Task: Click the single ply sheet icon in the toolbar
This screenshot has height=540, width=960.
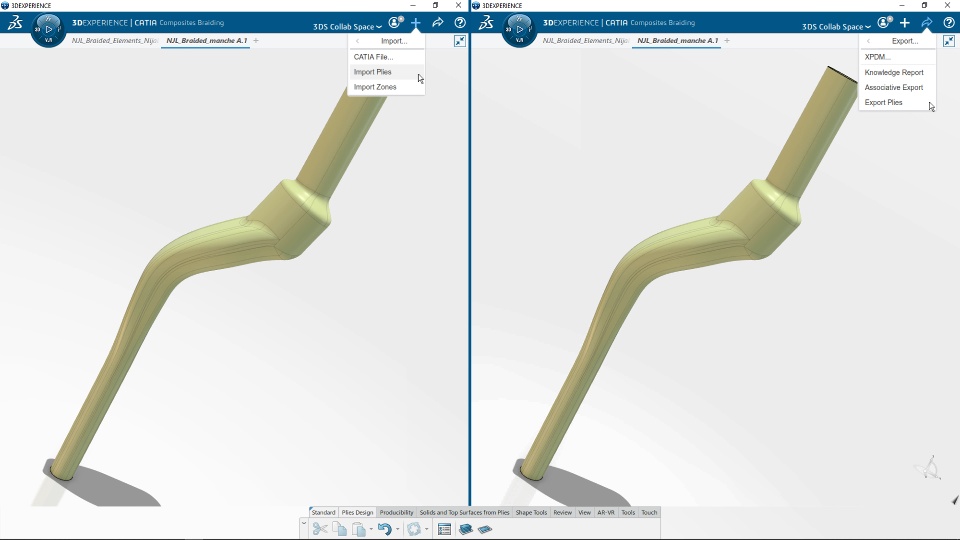Action: [x=485, y=529]
